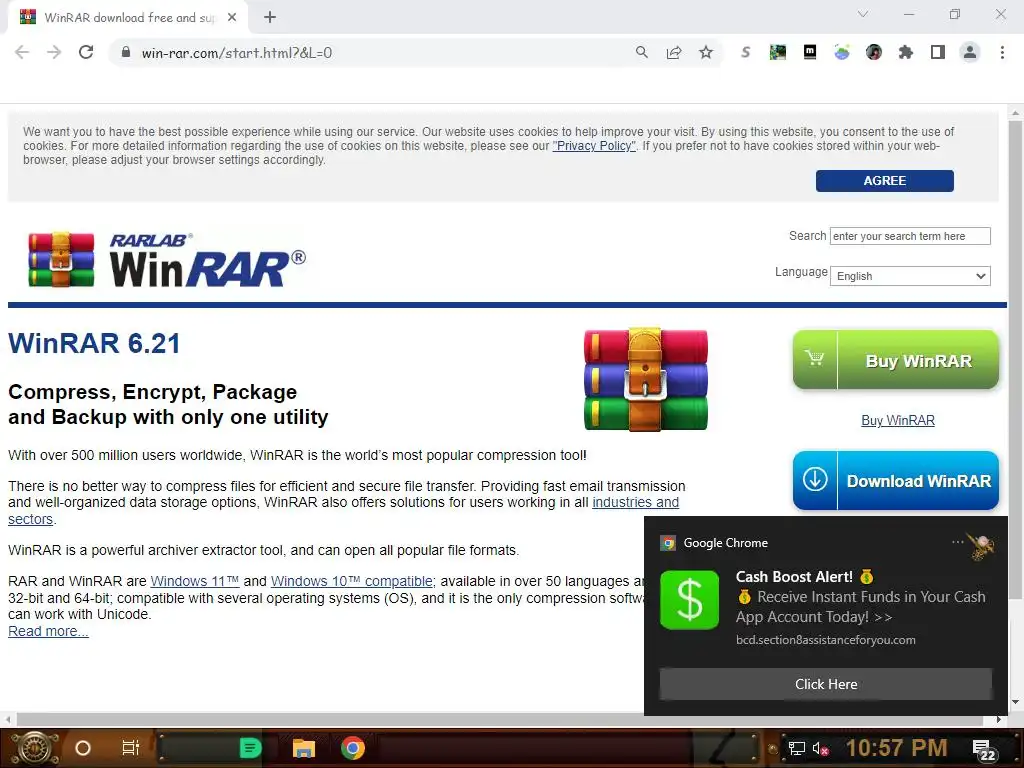Bookmark this page with star icon
This screenshot has width=1024, height=768.
[x=706, y=52]
